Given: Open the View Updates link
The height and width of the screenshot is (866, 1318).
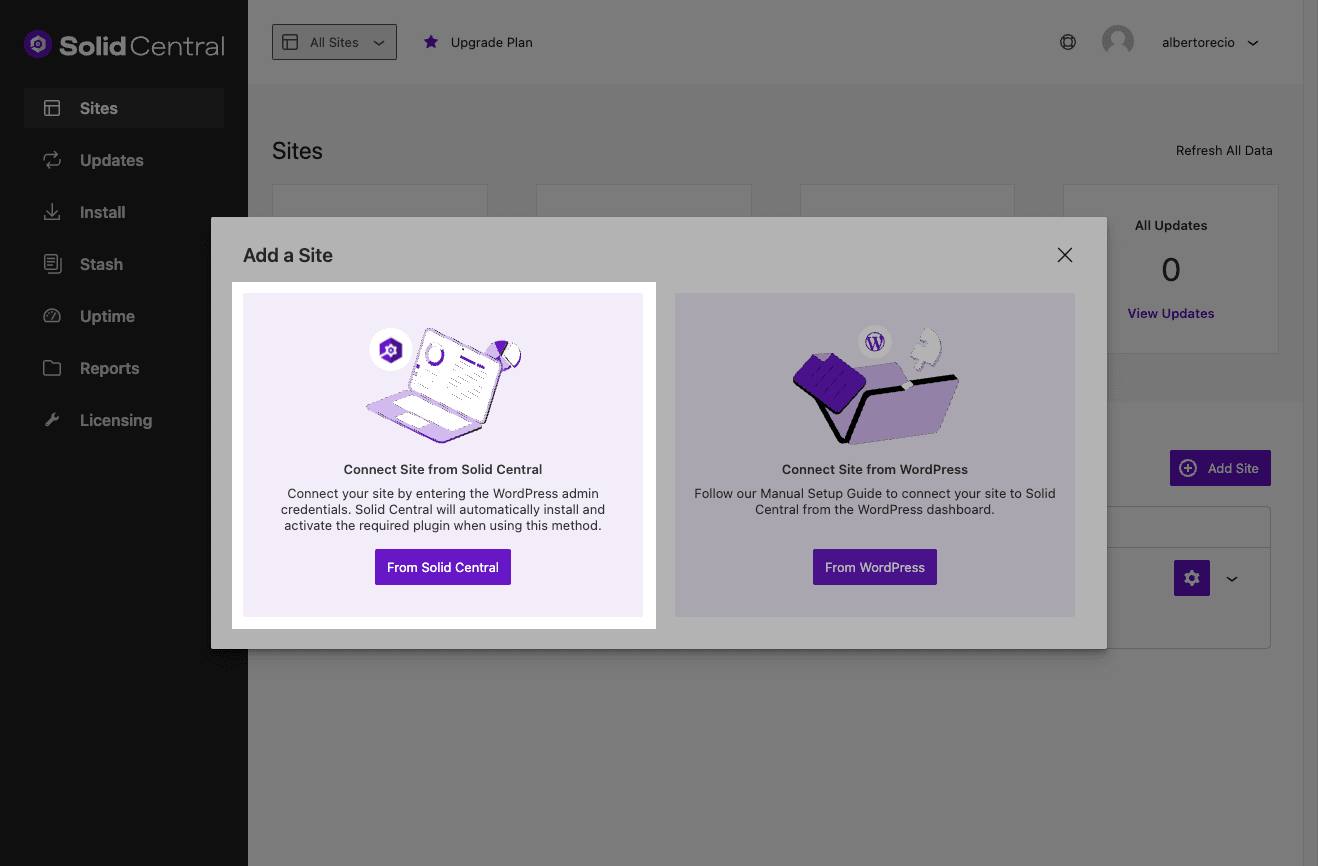Looking at the screenshot, I should 1171,313.
